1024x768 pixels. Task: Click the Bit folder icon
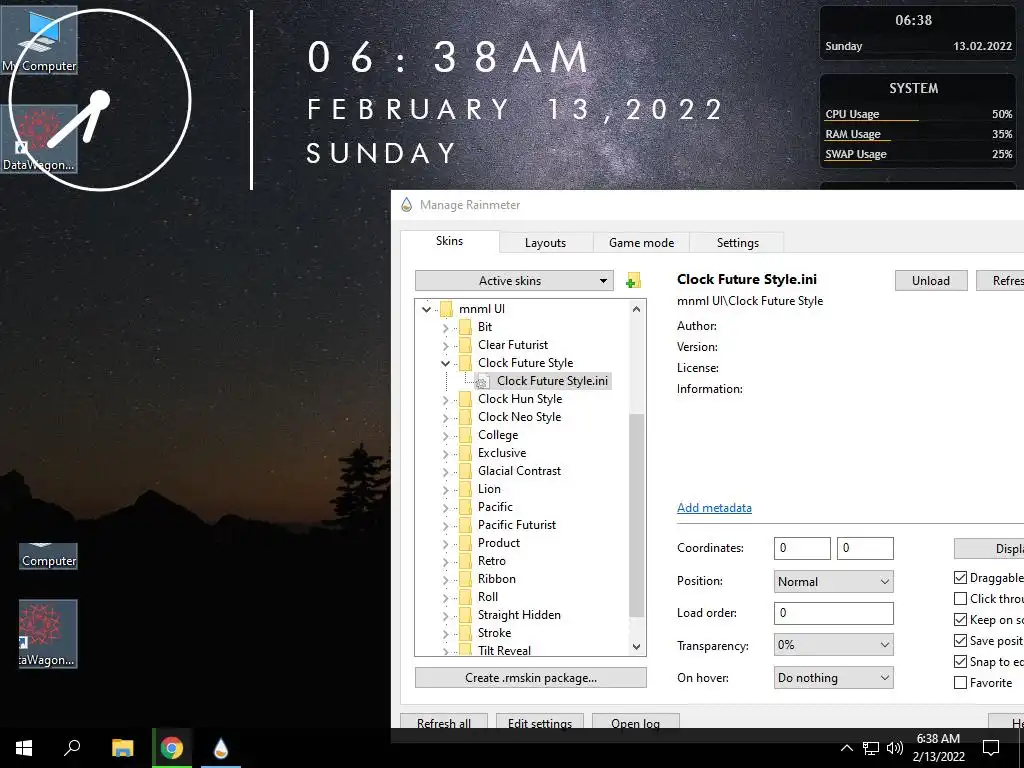tap(466, 327)
